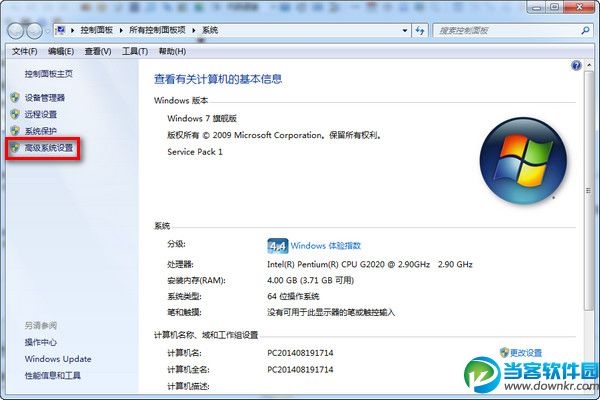Open the 文件(F) menu
The height and width of the screenshot is (400, 600).
(x=24, y=51)
